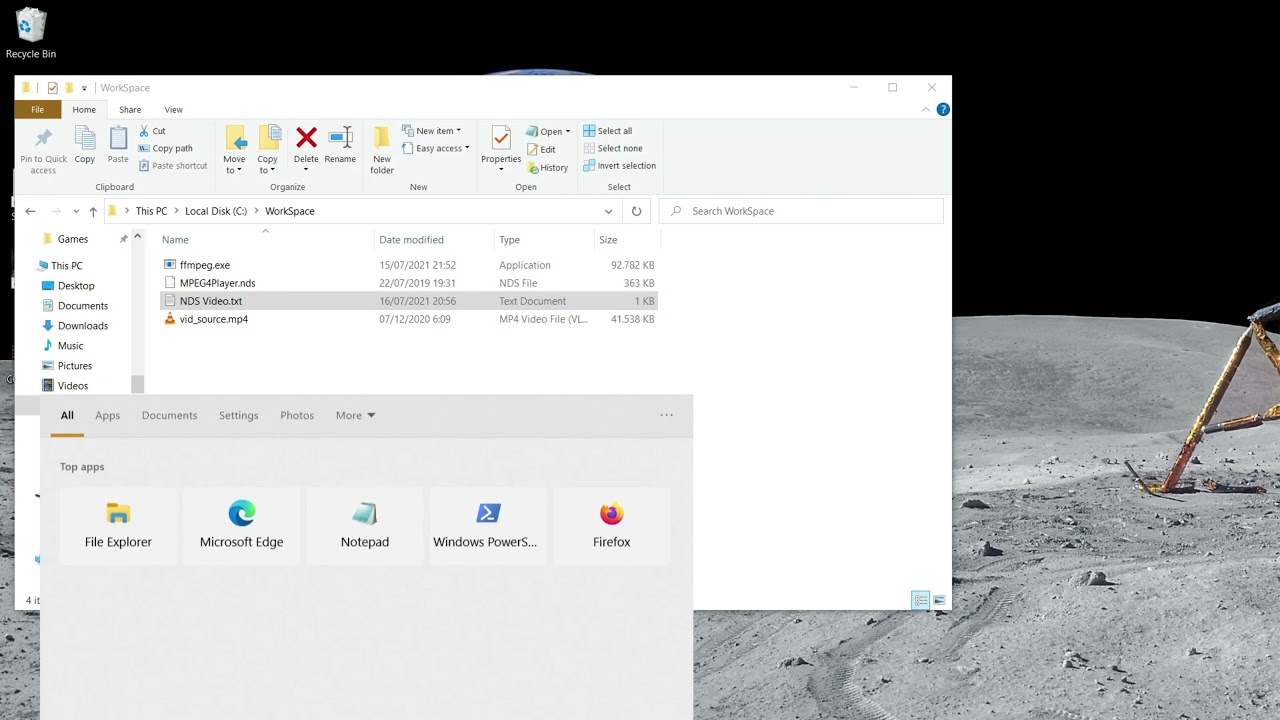Expand the More filter in search panel
Screen dimensions: 1280x720
click(355, 415)
